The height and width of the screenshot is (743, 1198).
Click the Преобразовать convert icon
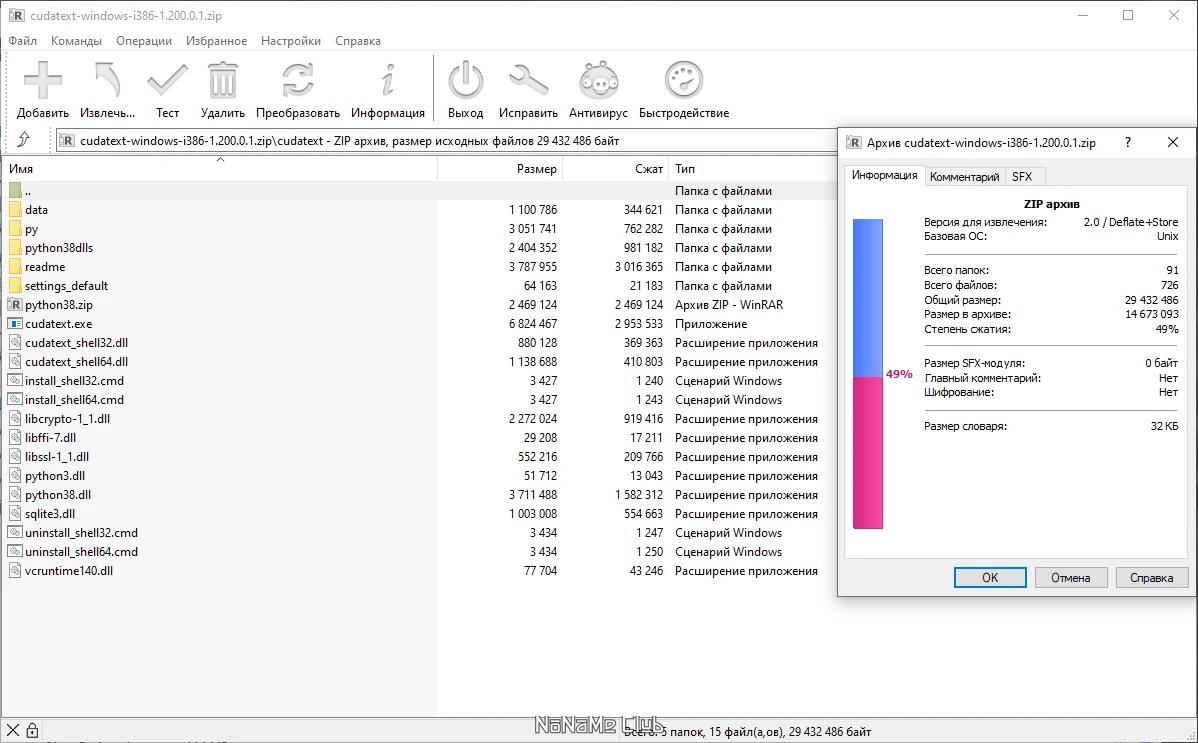click(x=297, y=80)
